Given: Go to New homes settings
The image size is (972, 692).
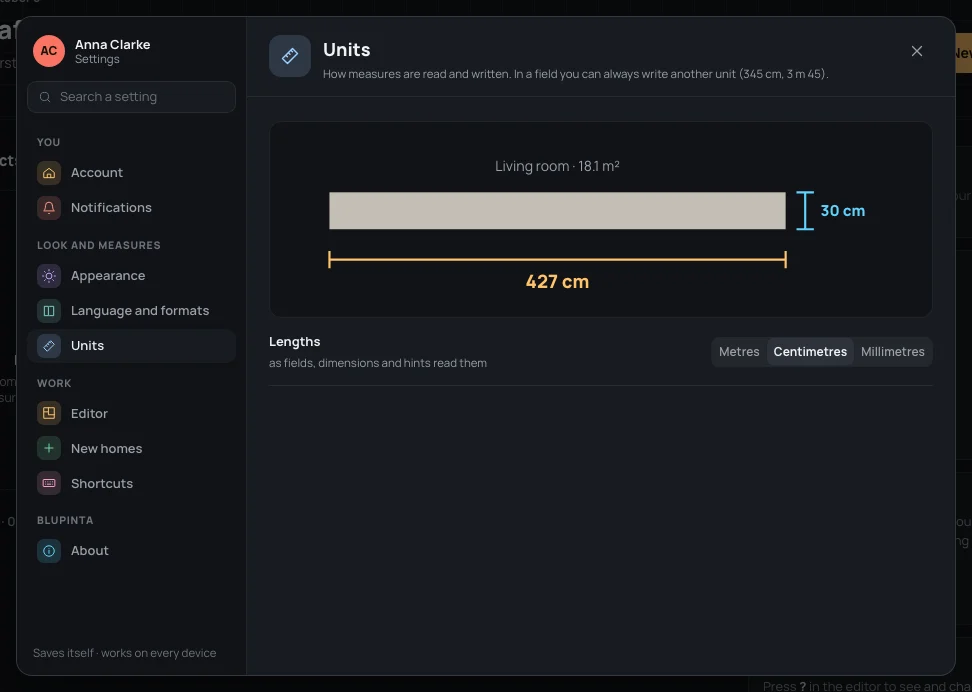Looking at the screenshot, I should 131,448.
